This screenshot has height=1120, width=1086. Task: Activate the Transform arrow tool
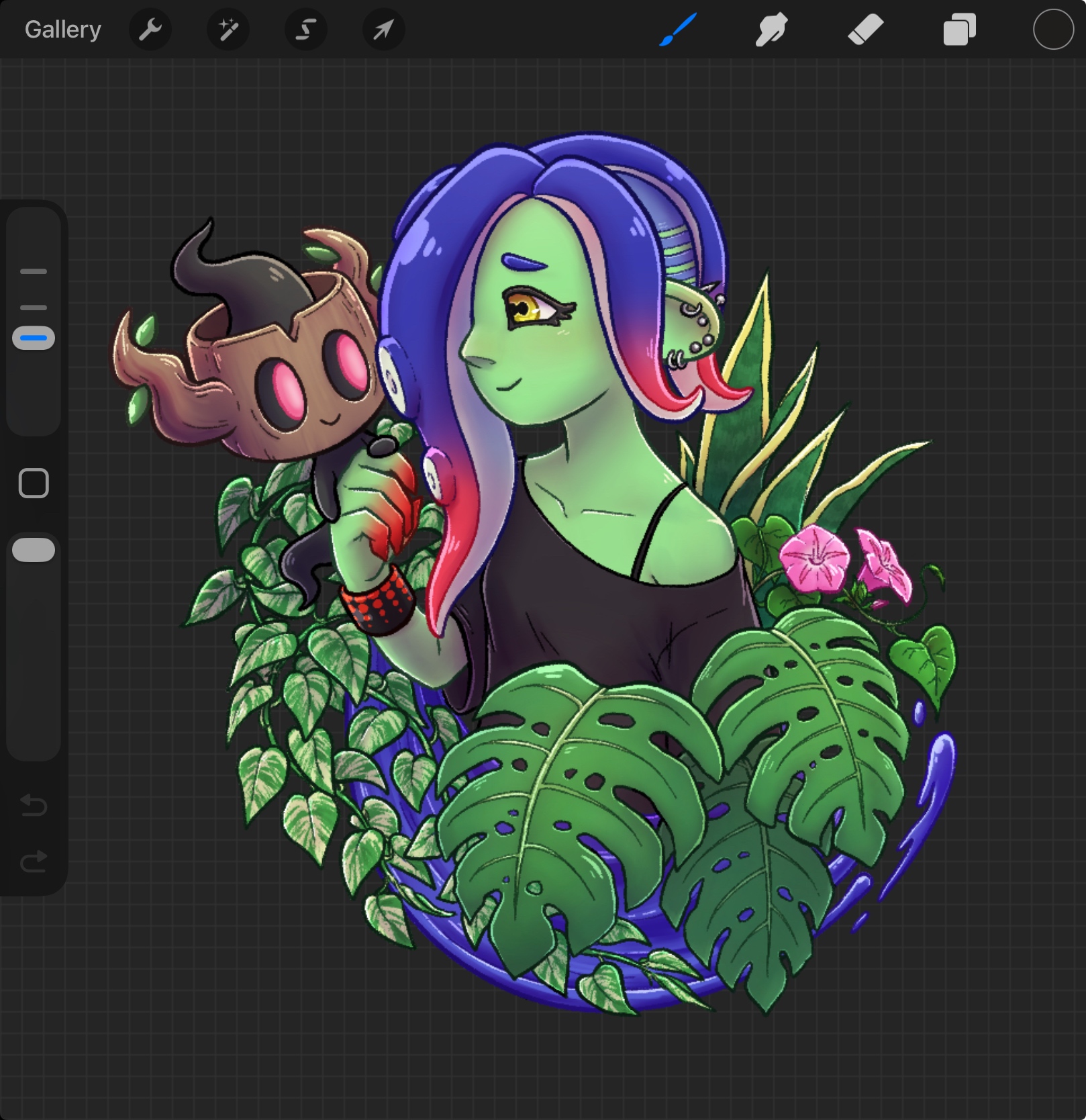pyautogui.click(x=383, y=30)
